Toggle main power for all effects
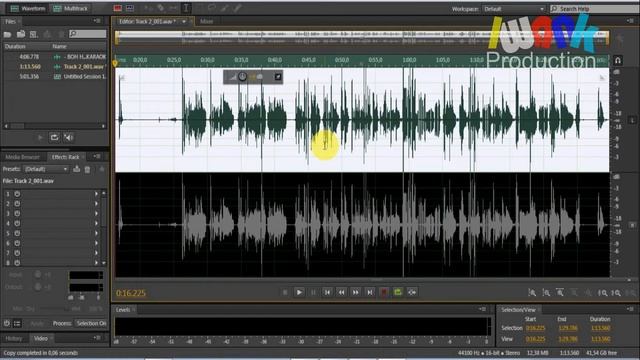The image size is (640, 360). (7, 323)
